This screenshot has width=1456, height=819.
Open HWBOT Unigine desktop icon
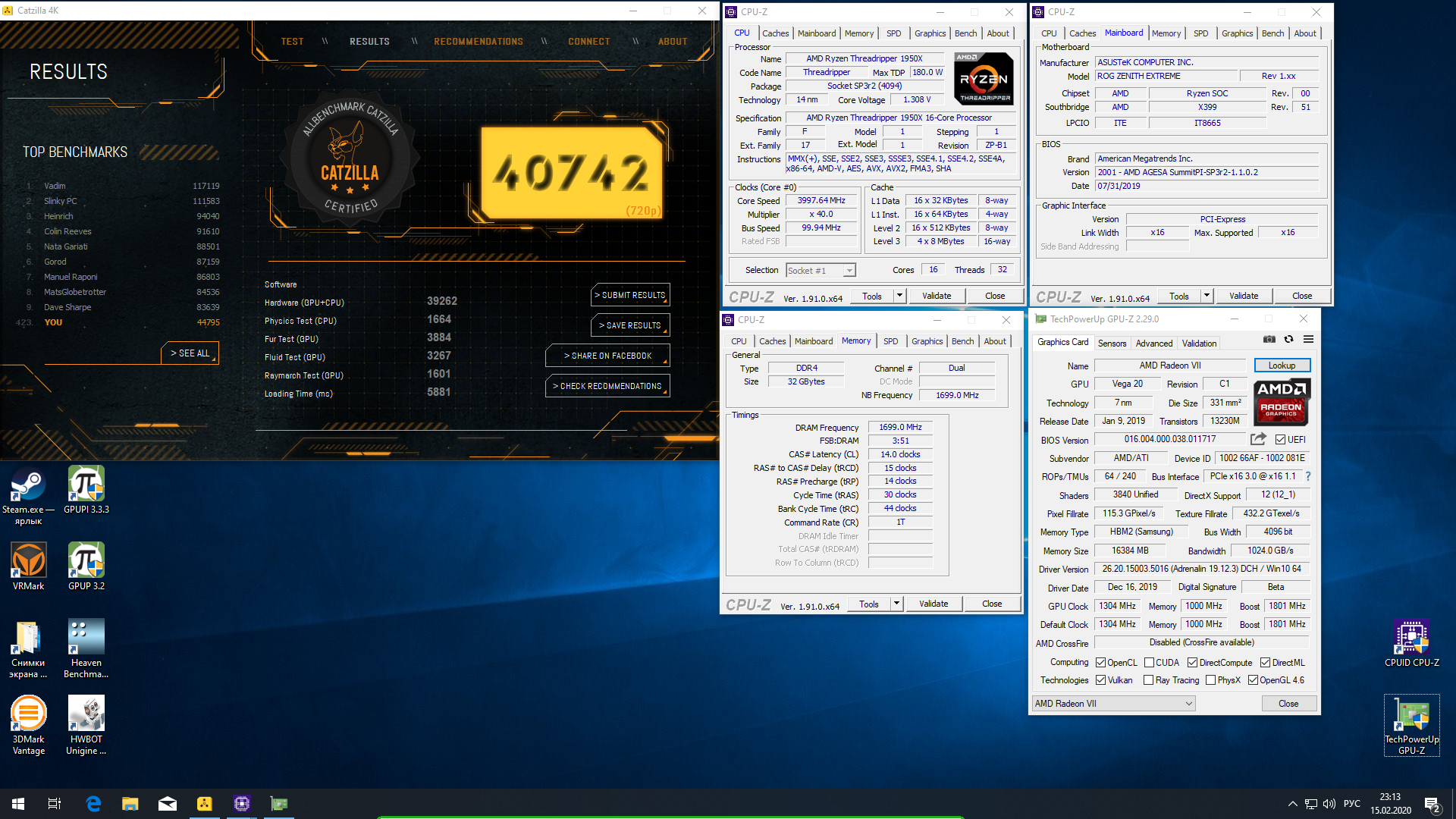[x=86, y=726]
